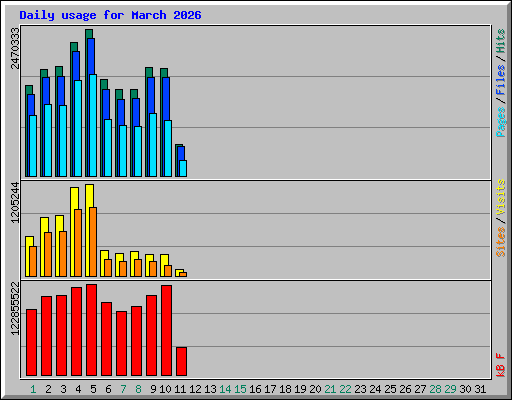Click the cyan pages bar for day 10
Image resolution: width=512 pixels, height=400 pixels.
tap(168, 148)
